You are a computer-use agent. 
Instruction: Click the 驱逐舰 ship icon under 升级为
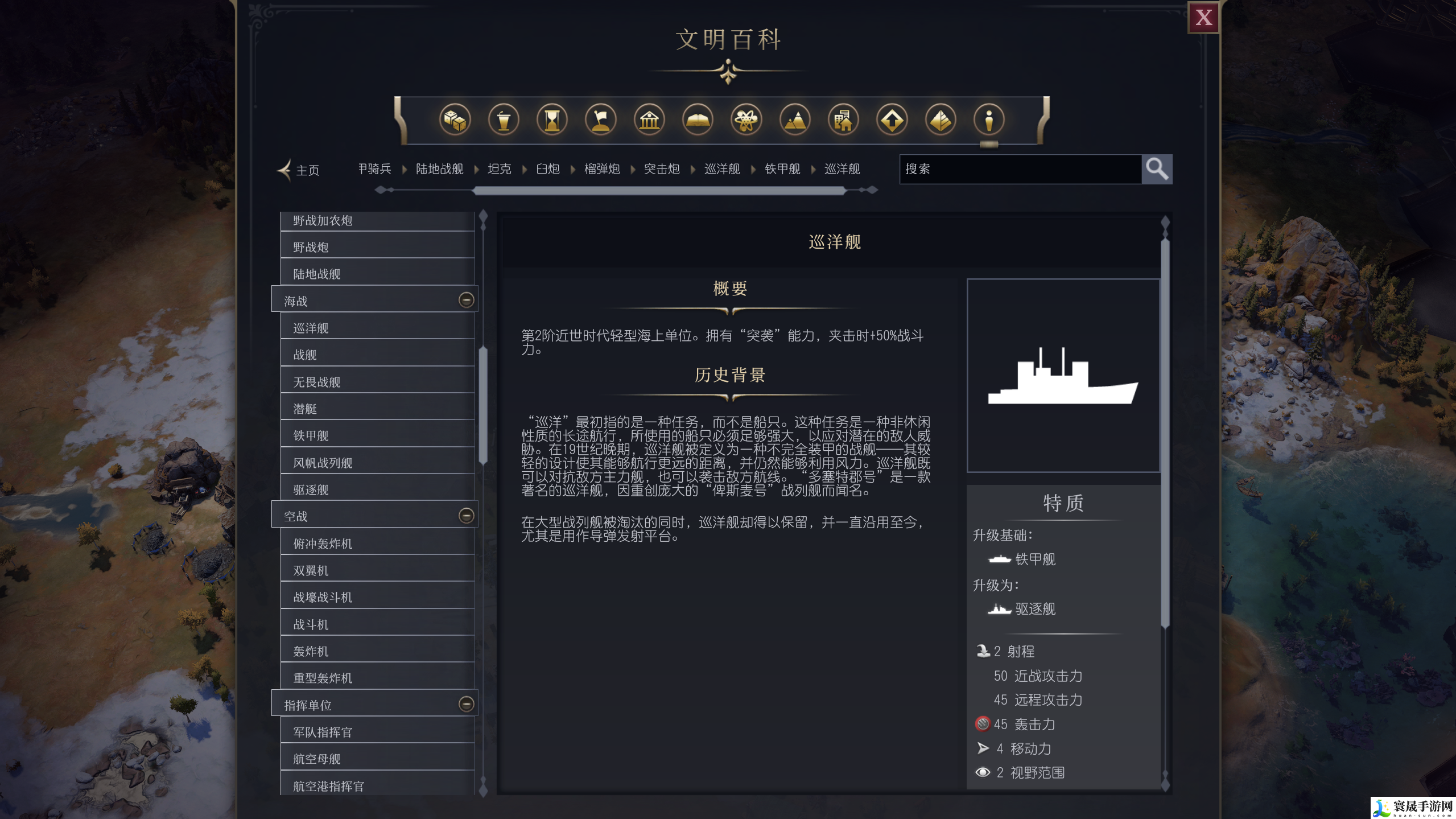[1000, 609]
